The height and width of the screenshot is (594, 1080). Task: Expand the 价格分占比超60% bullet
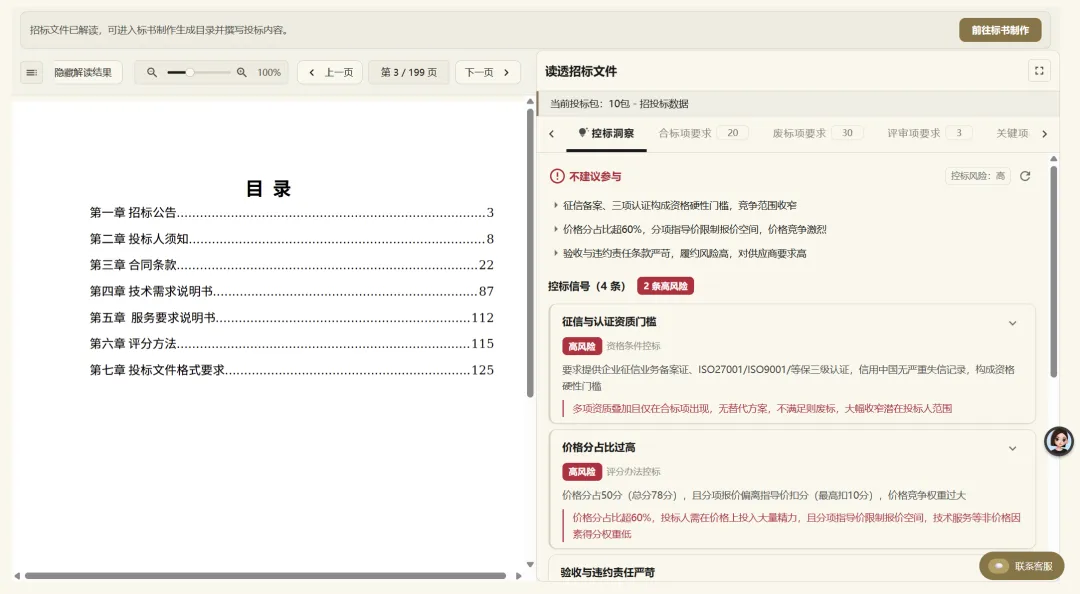click(x=556, y=229)
